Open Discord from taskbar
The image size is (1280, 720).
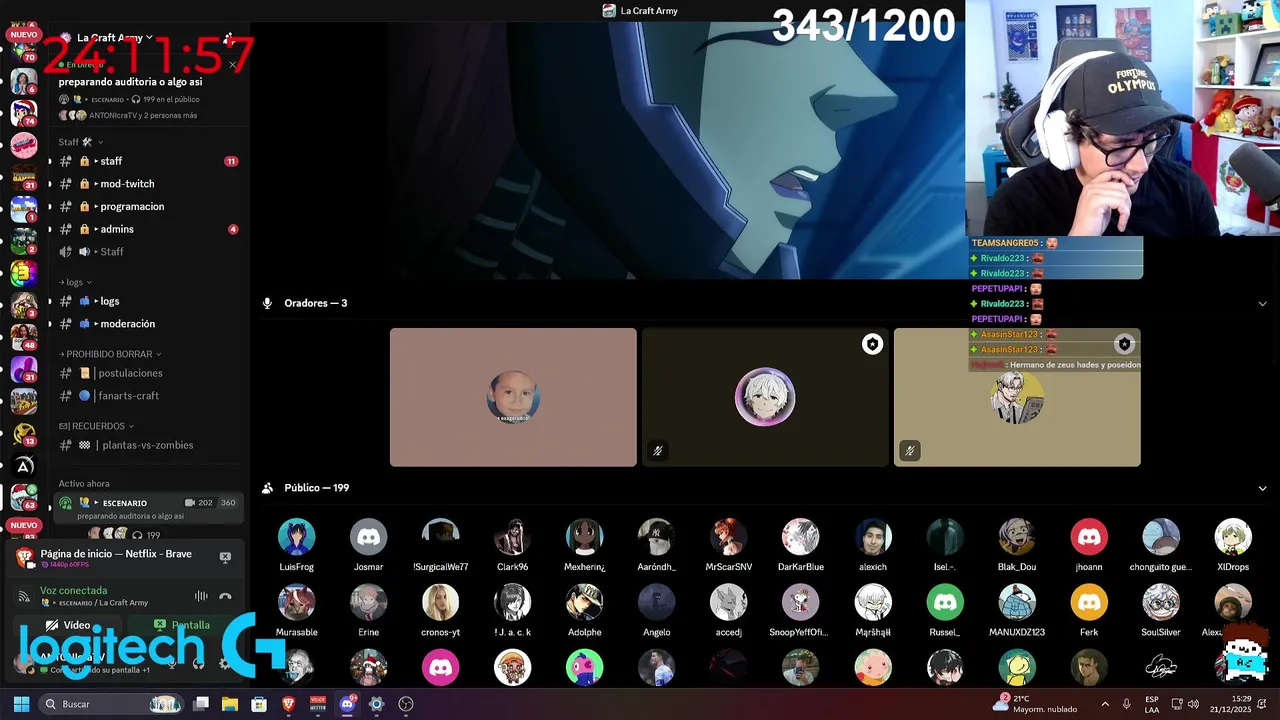tap(347, 704)
